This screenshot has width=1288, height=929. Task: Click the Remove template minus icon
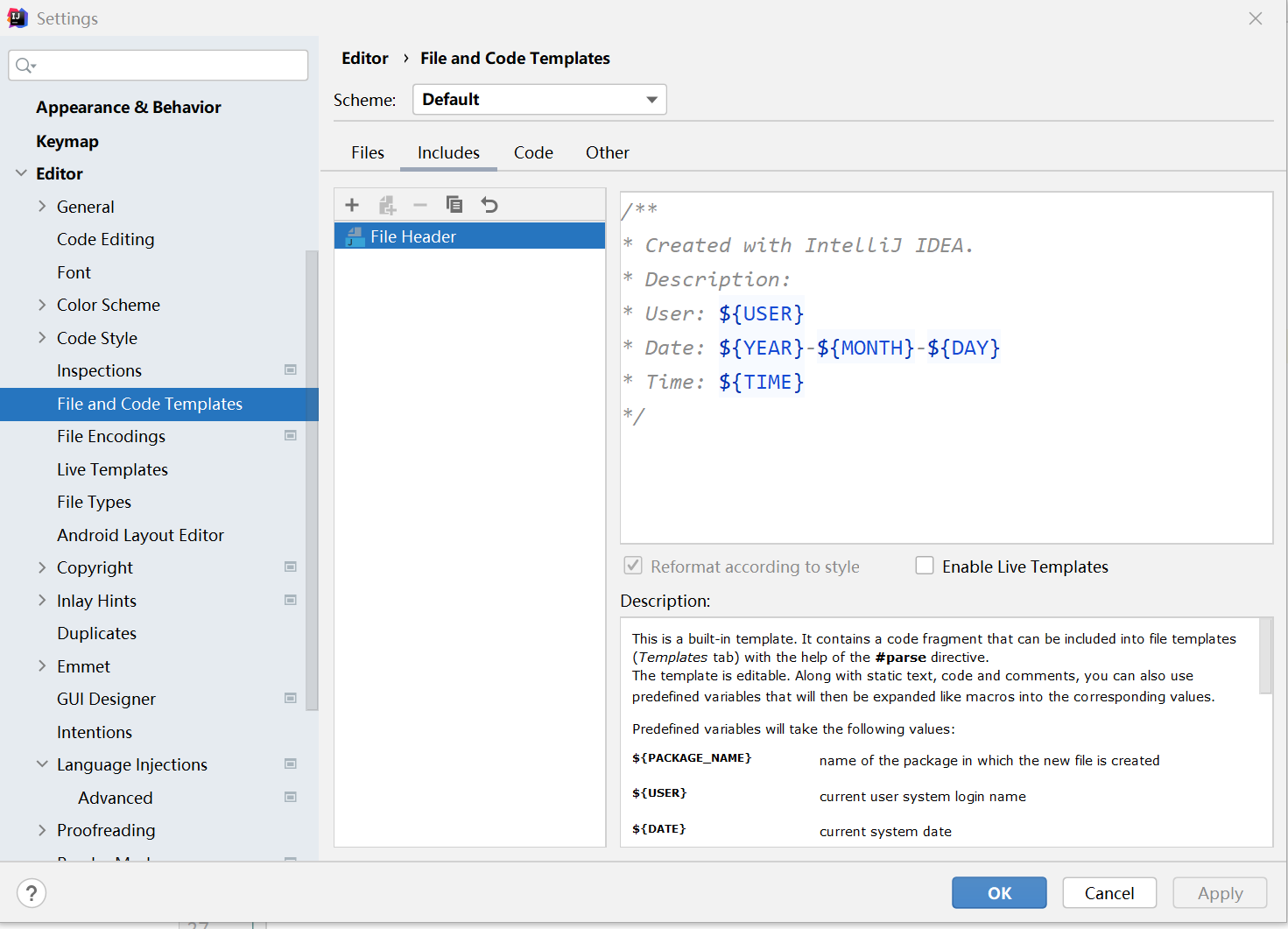coord(420,205)
